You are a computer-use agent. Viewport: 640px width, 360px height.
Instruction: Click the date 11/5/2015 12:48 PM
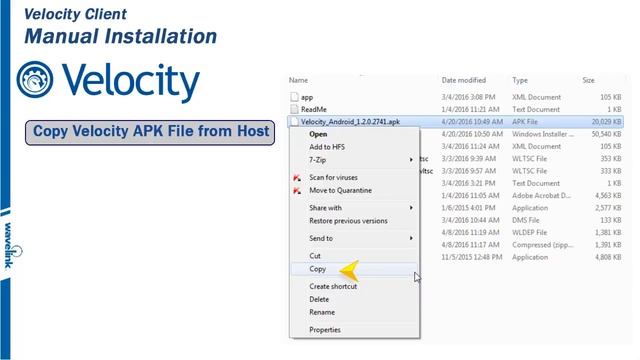pos(472,257)
